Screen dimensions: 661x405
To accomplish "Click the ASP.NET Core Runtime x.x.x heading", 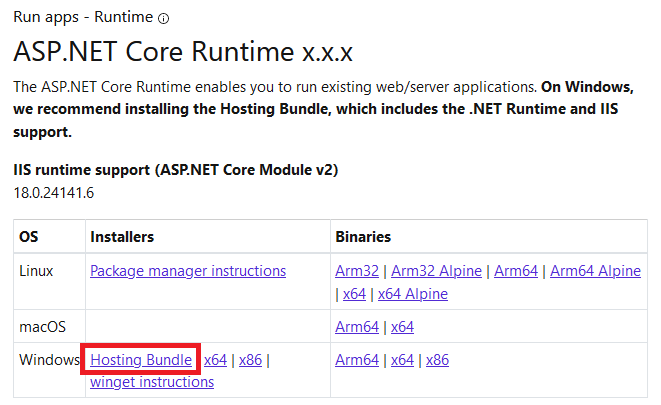I will 182,50.
